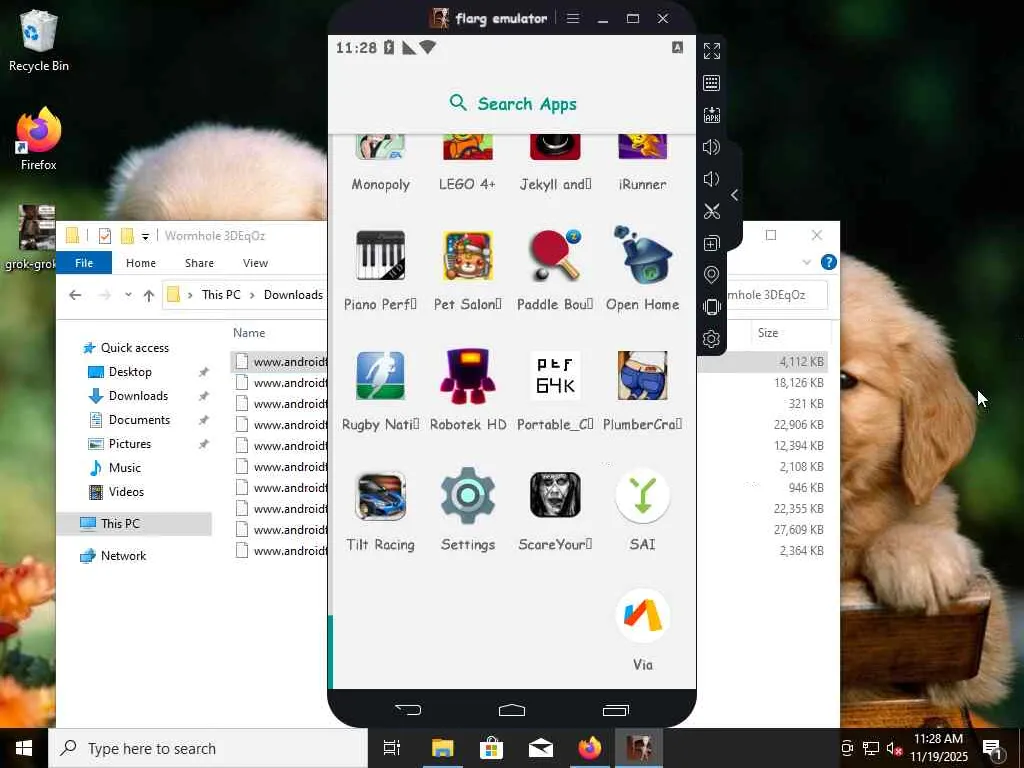Sort files by Name column header
The height and width of the screenshot is (768, 1024).
click(x=249, y=332)
